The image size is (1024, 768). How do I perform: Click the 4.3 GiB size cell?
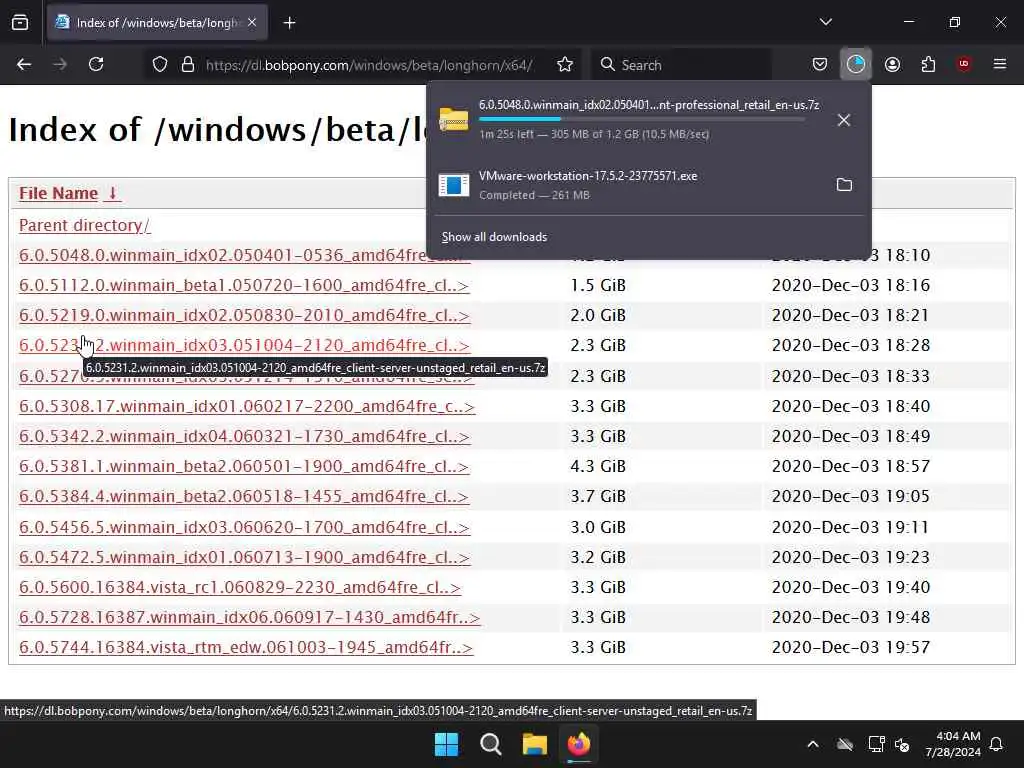tap(598, 466)
